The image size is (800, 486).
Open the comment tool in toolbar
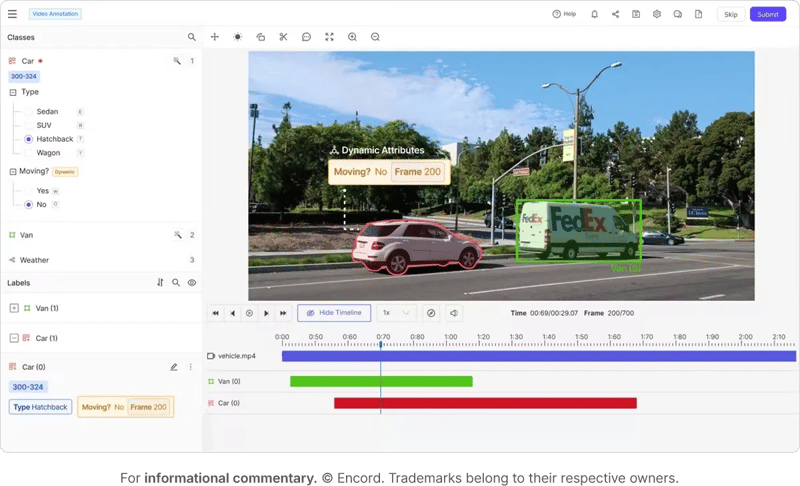(x=306, y=37)
